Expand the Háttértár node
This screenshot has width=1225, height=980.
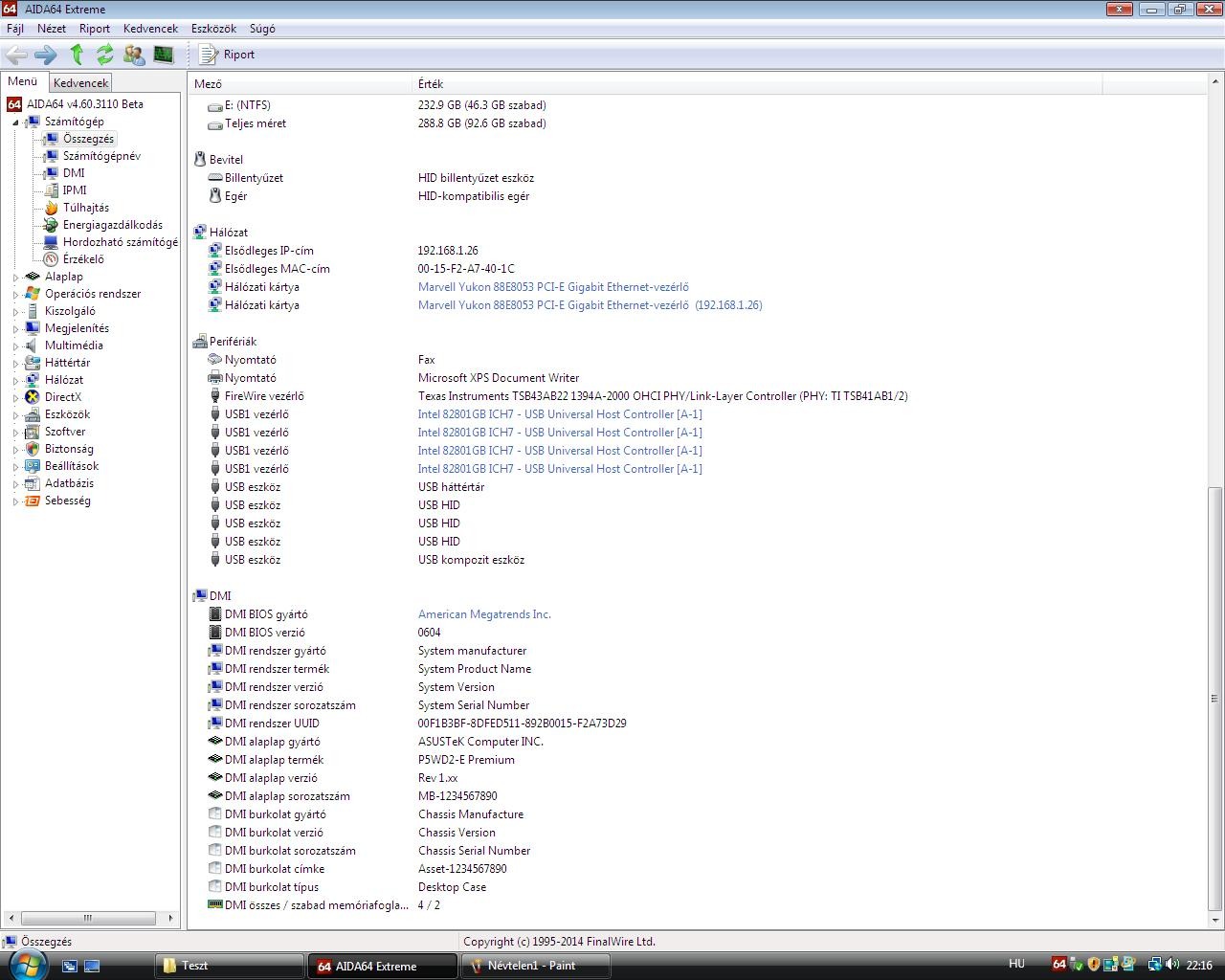[x=15, y=363]
